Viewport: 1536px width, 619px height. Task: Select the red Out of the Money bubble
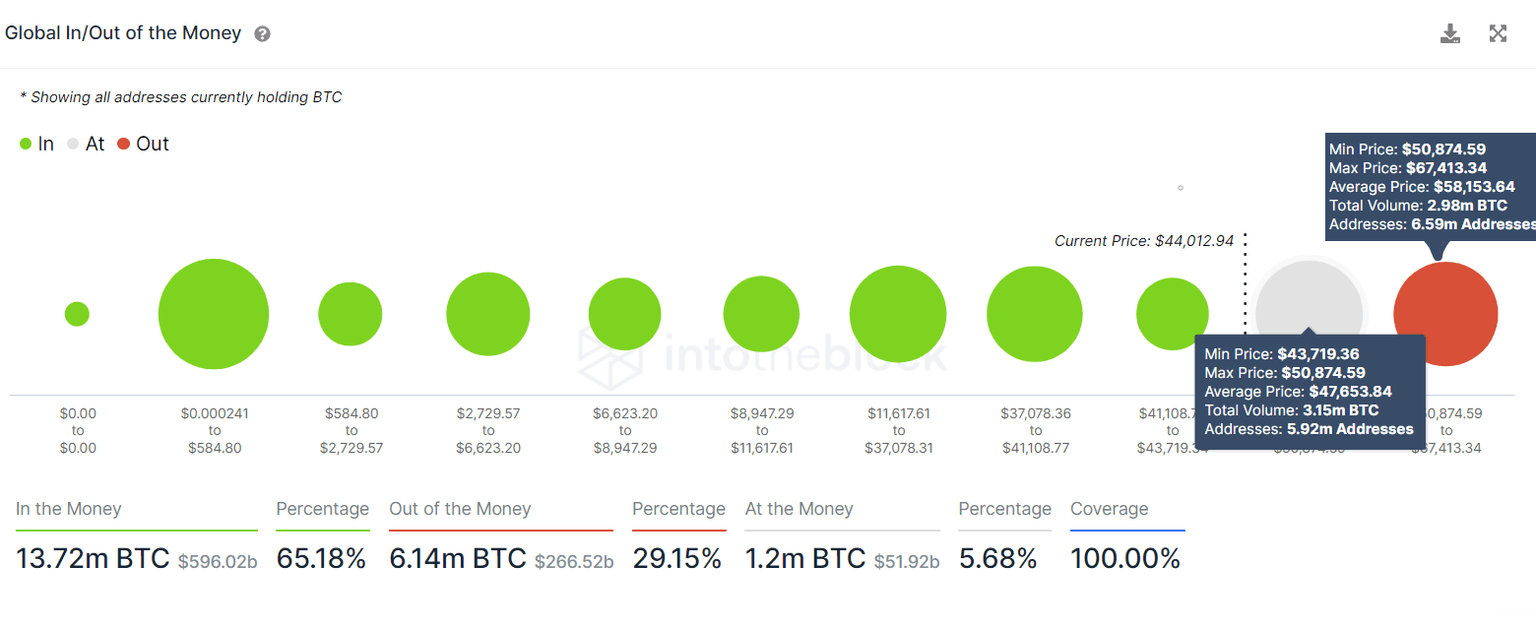[x=1446, y=314]
